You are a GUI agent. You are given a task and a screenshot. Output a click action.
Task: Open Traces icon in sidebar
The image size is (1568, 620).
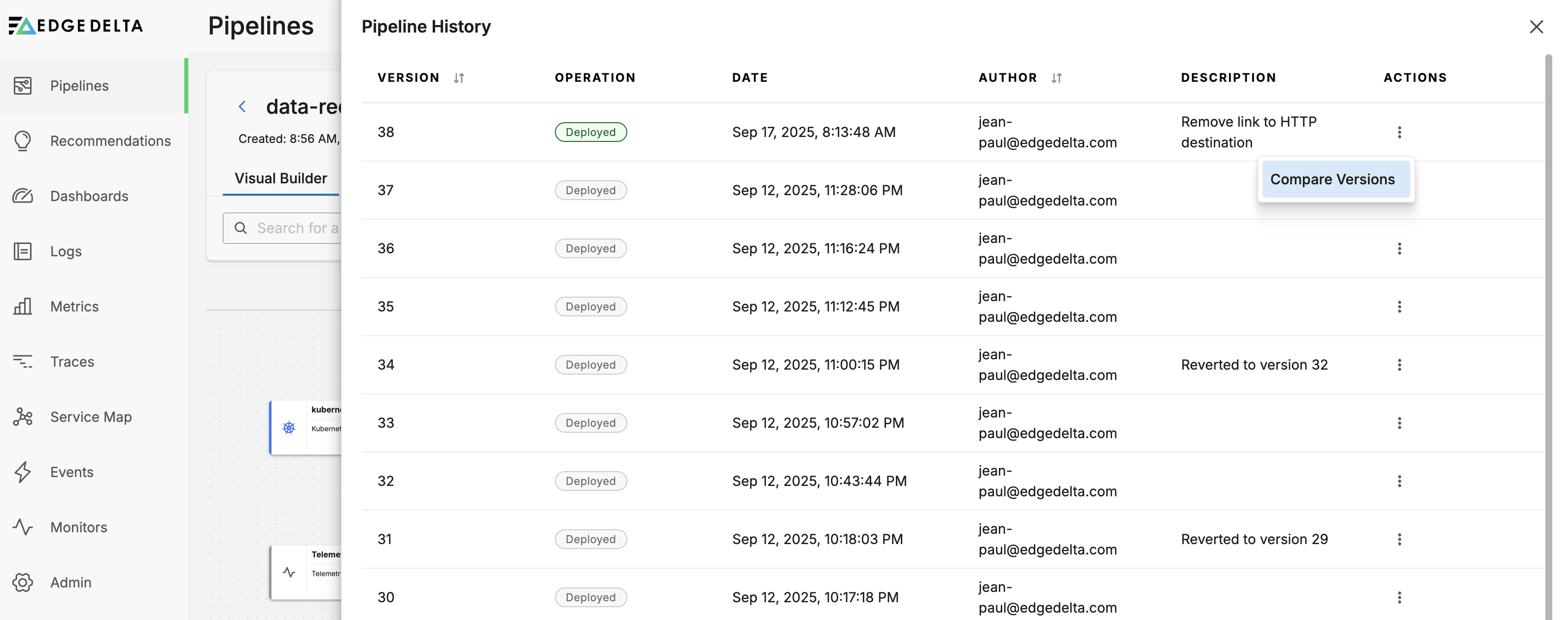click(x=23, y=362)
